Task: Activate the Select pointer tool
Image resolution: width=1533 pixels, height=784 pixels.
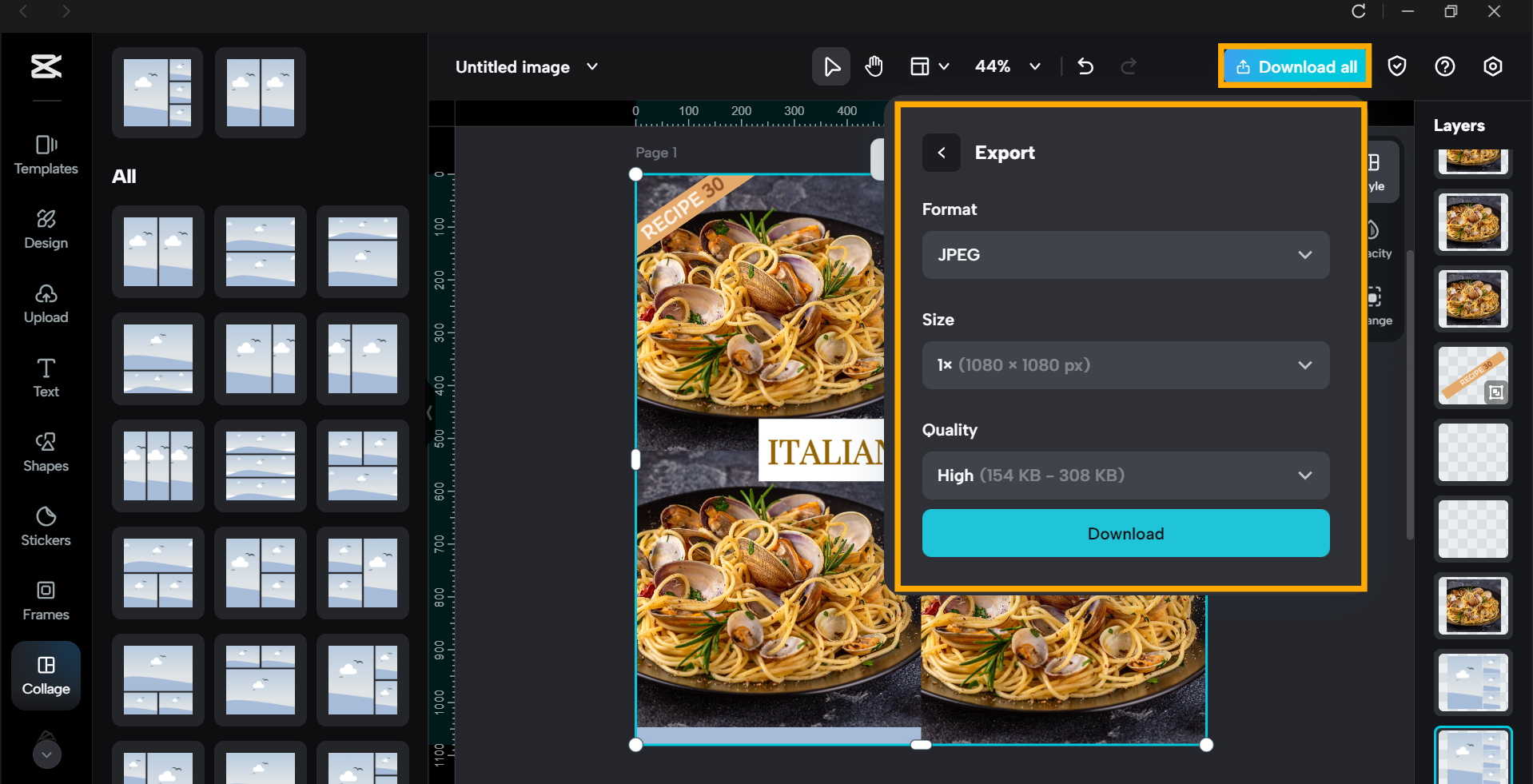Action: pos(831,66)
